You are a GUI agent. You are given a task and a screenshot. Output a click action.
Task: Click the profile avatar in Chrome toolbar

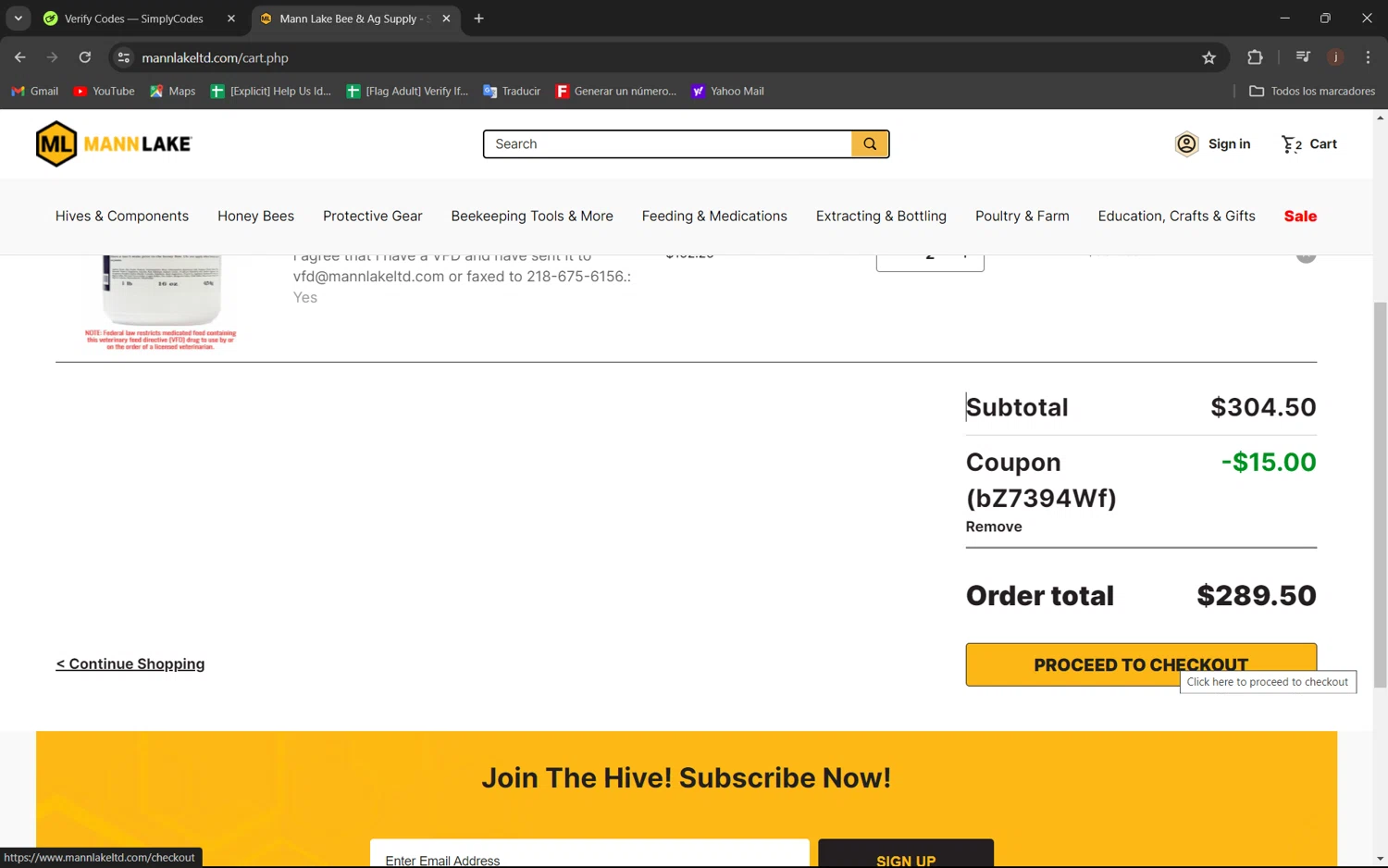[1335, 57]
